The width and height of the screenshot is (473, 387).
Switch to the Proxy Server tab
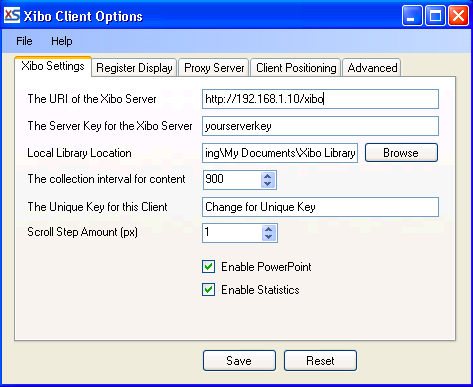coord(214,68)
